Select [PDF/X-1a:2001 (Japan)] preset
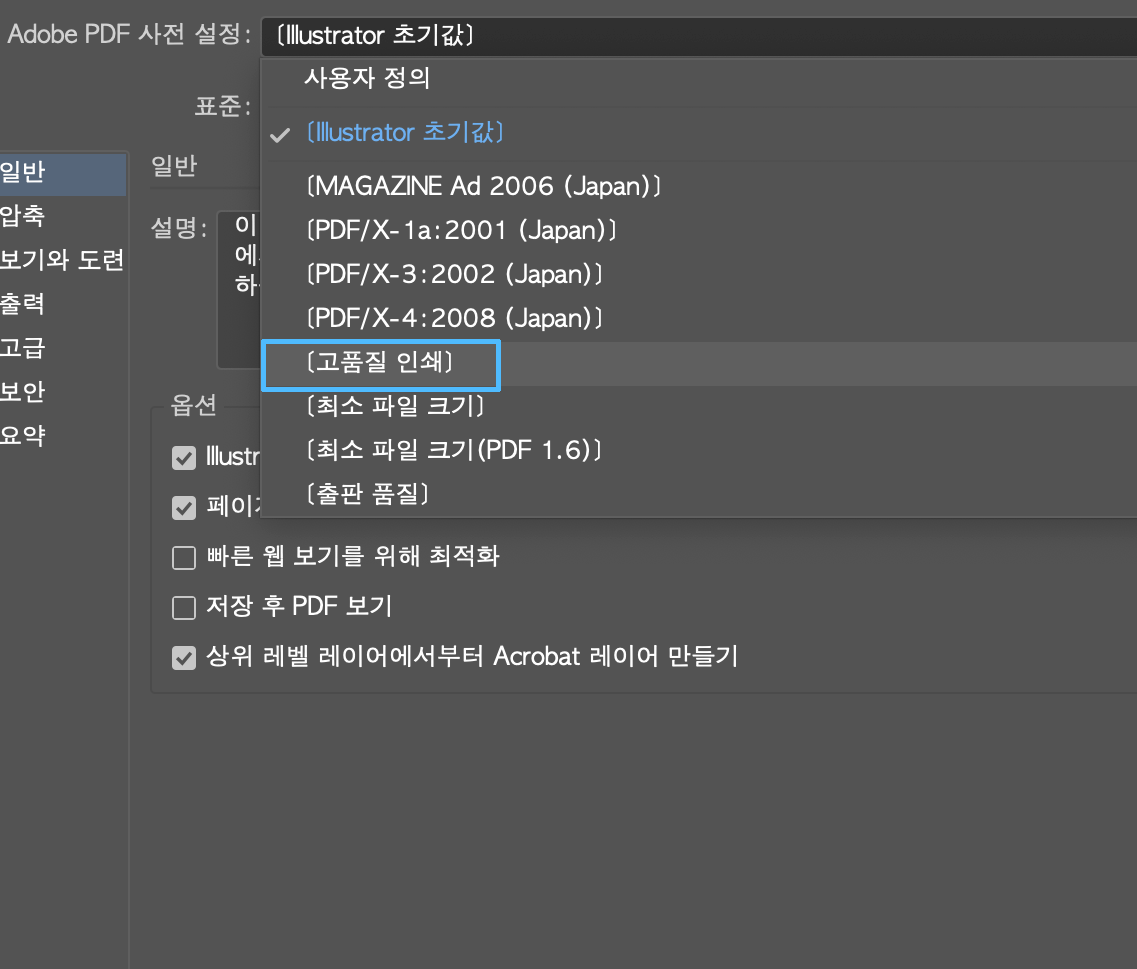This screenshot has height=969, width=1137. pyautogui.click(x=698, y=231)
